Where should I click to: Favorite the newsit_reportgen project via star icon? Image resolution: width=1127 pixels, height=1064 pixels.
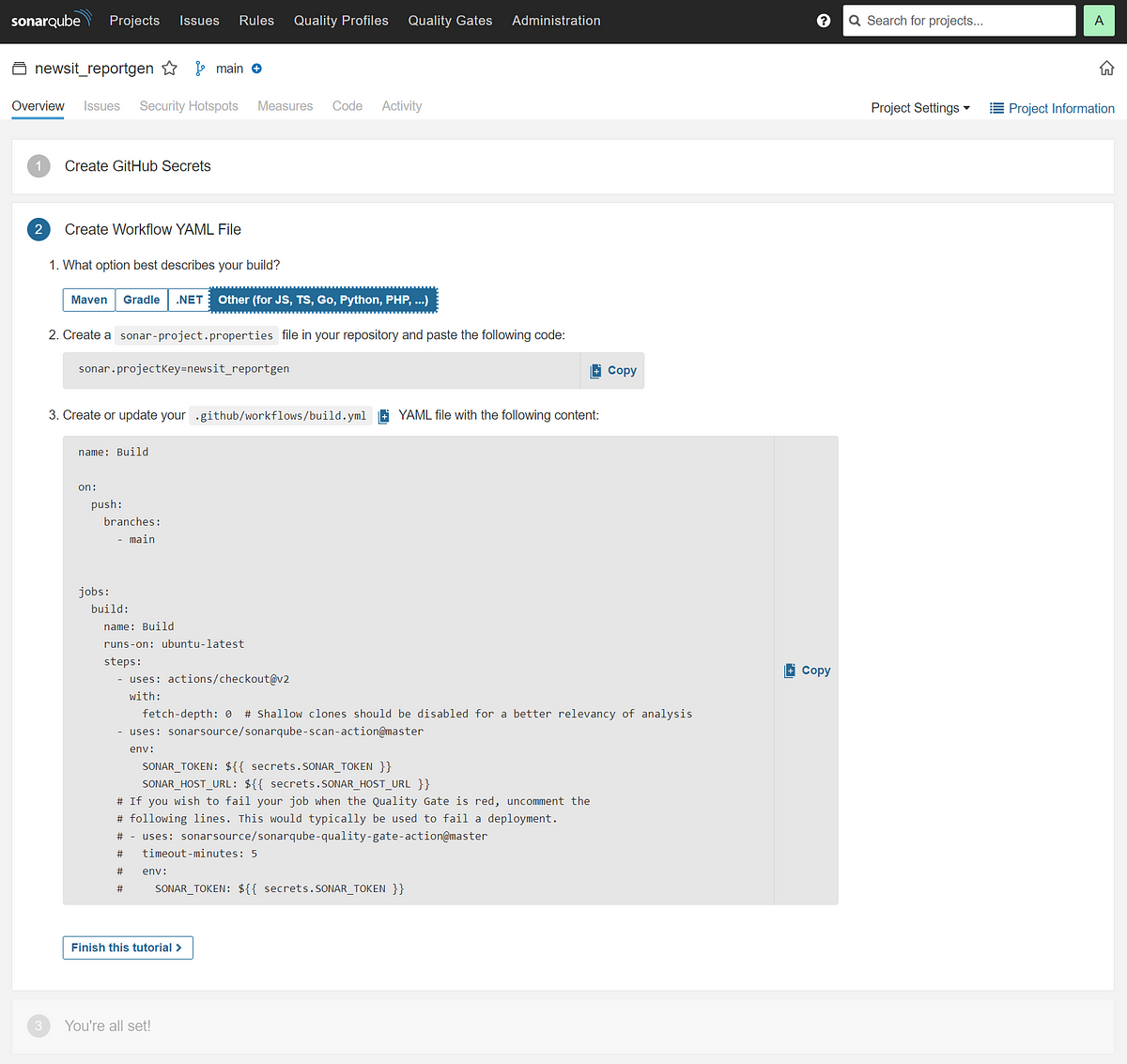tap(169, 68)
